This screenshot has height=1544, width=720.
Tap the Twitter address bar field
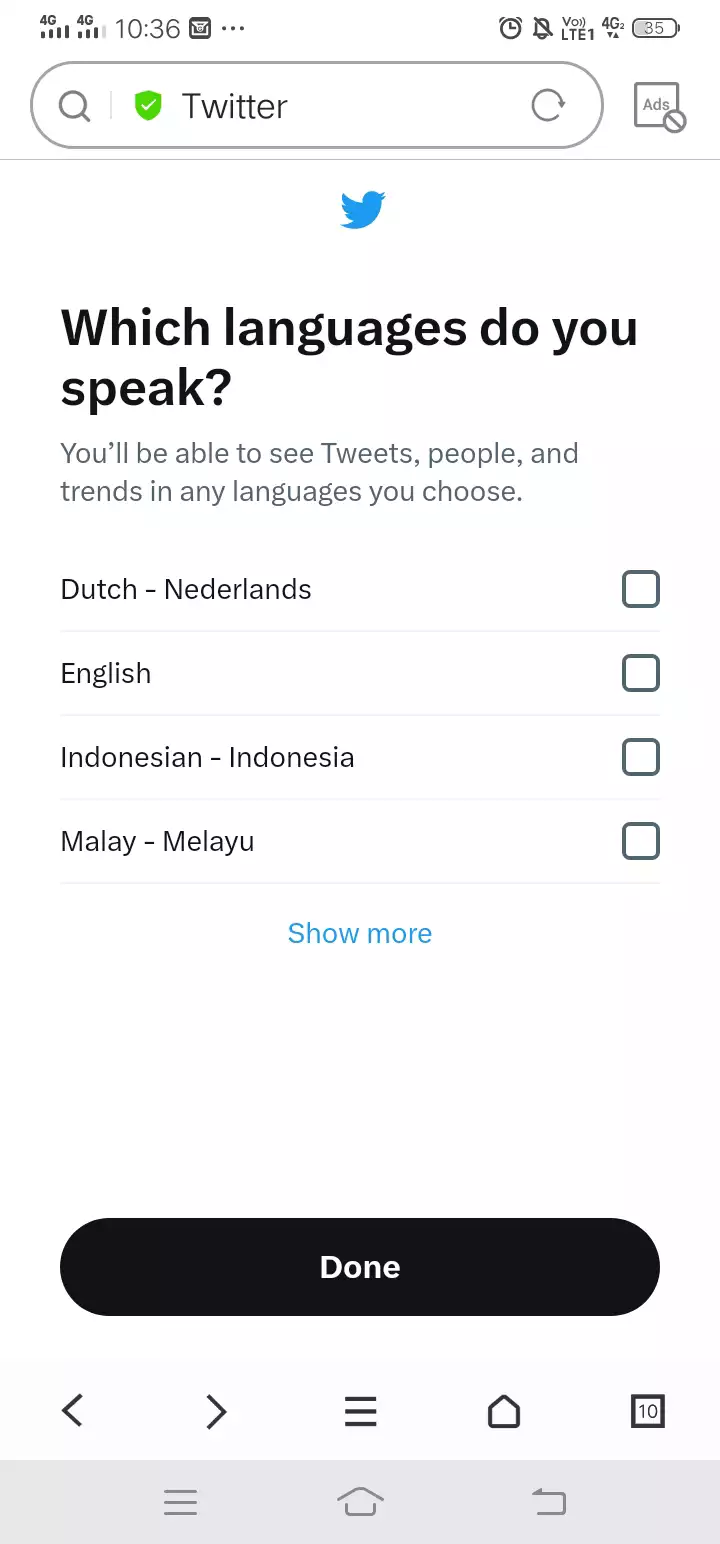(x=317, y=105)
